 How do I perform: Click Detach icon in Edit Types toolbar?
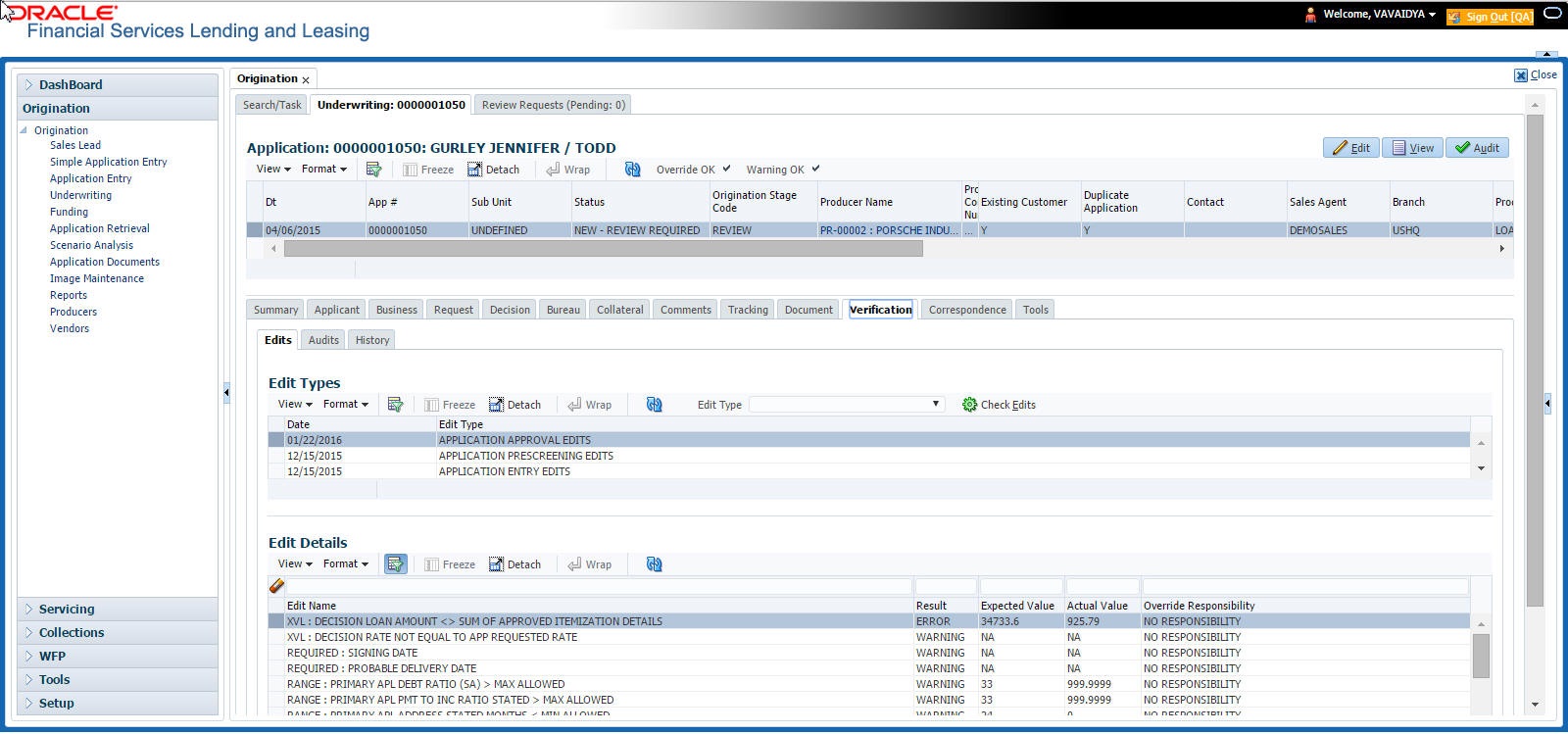498,405
